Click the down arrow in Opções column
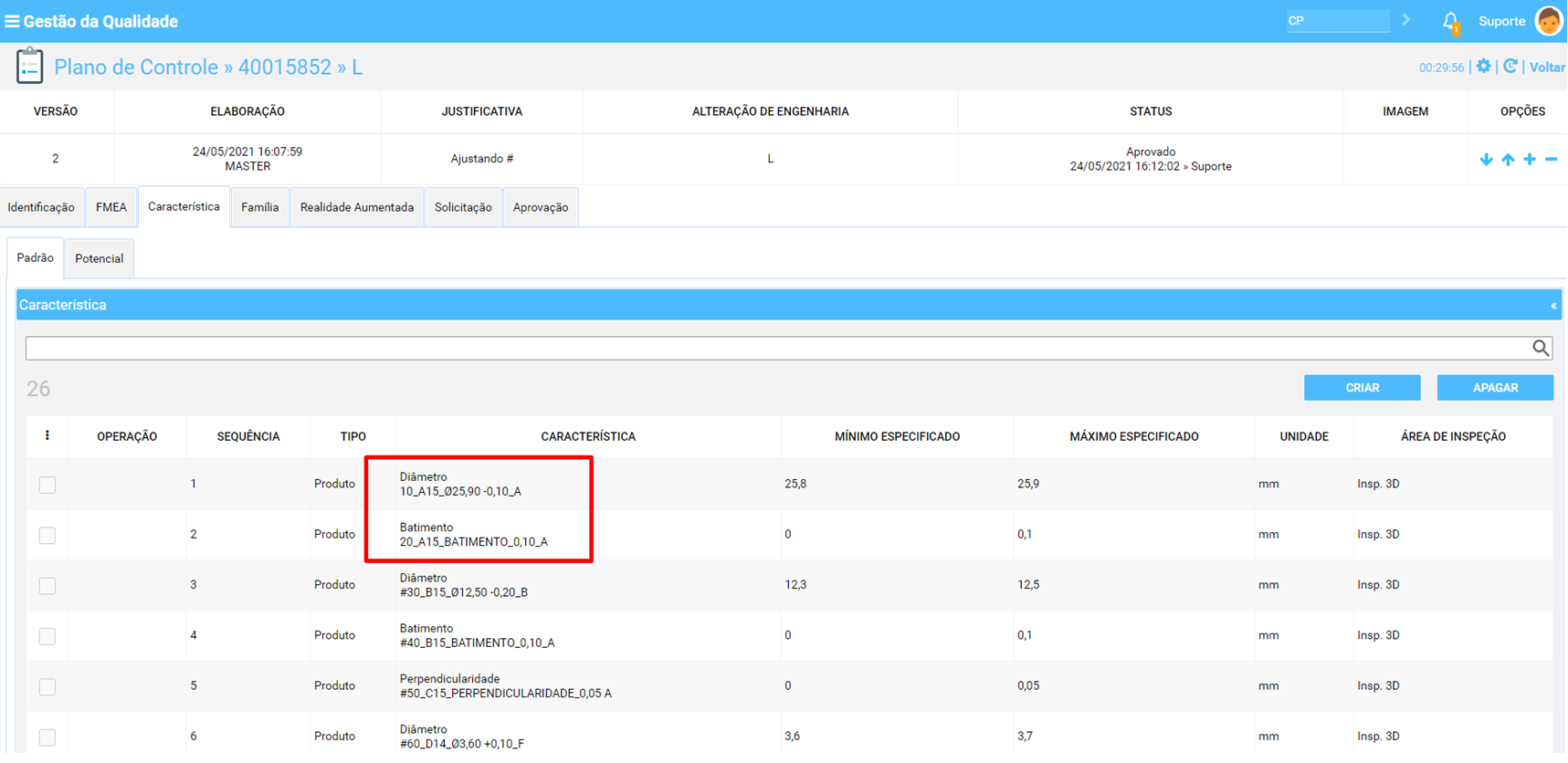This screenshot has width=1568, height=763. pyautogui.click(x=1486, y=160)
